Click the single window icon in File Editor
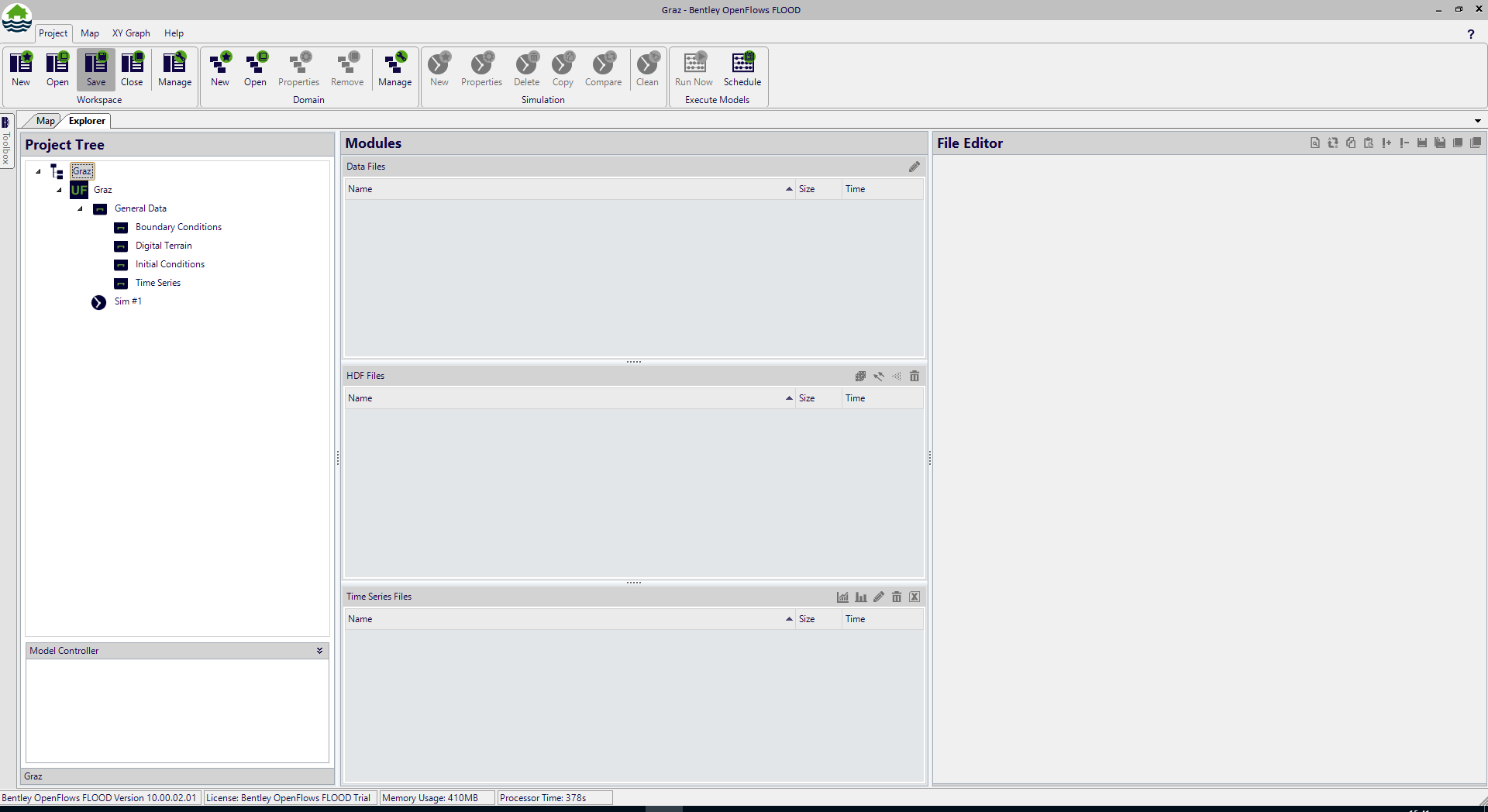Screen dimensions: 1488x812 [x=1458, y=143]
